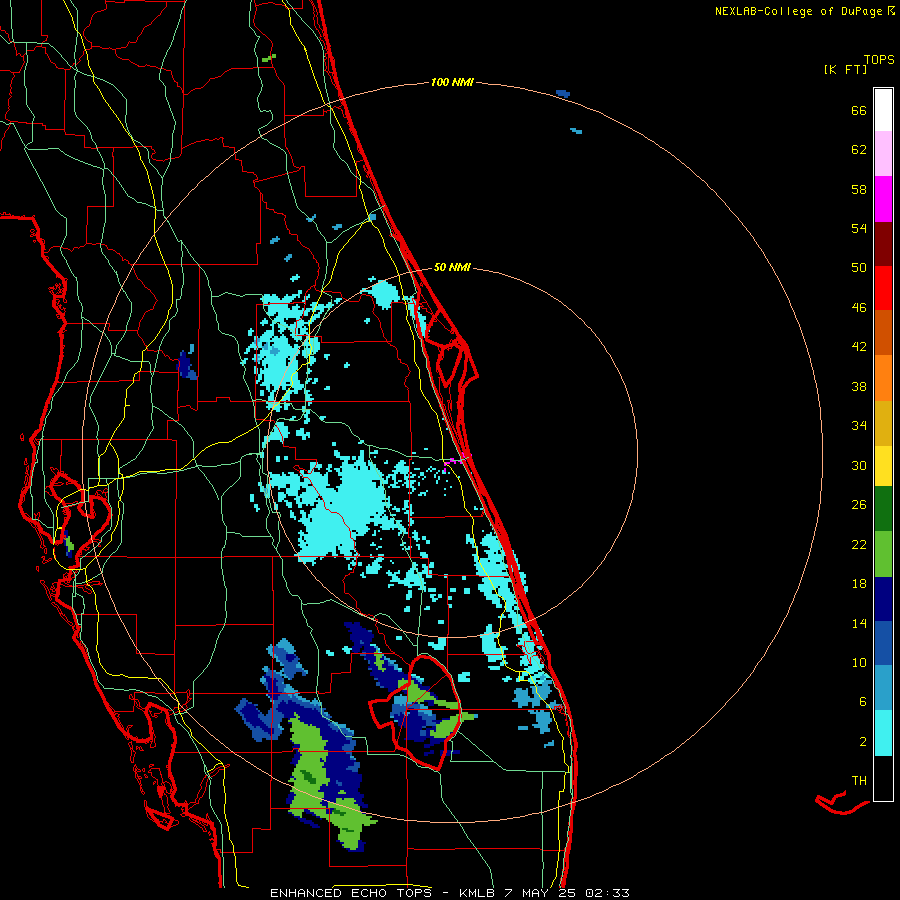Click the legend value 10

[859, 663]
